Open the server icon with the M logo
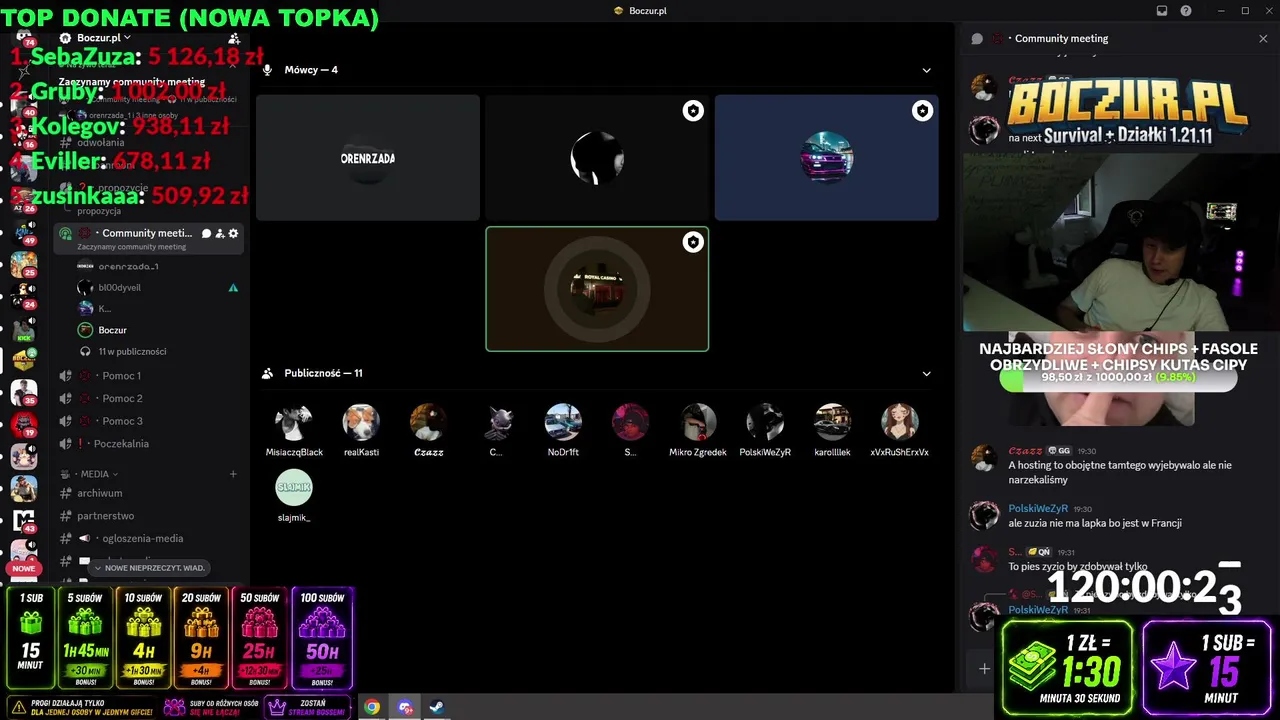 pos(23,520)
